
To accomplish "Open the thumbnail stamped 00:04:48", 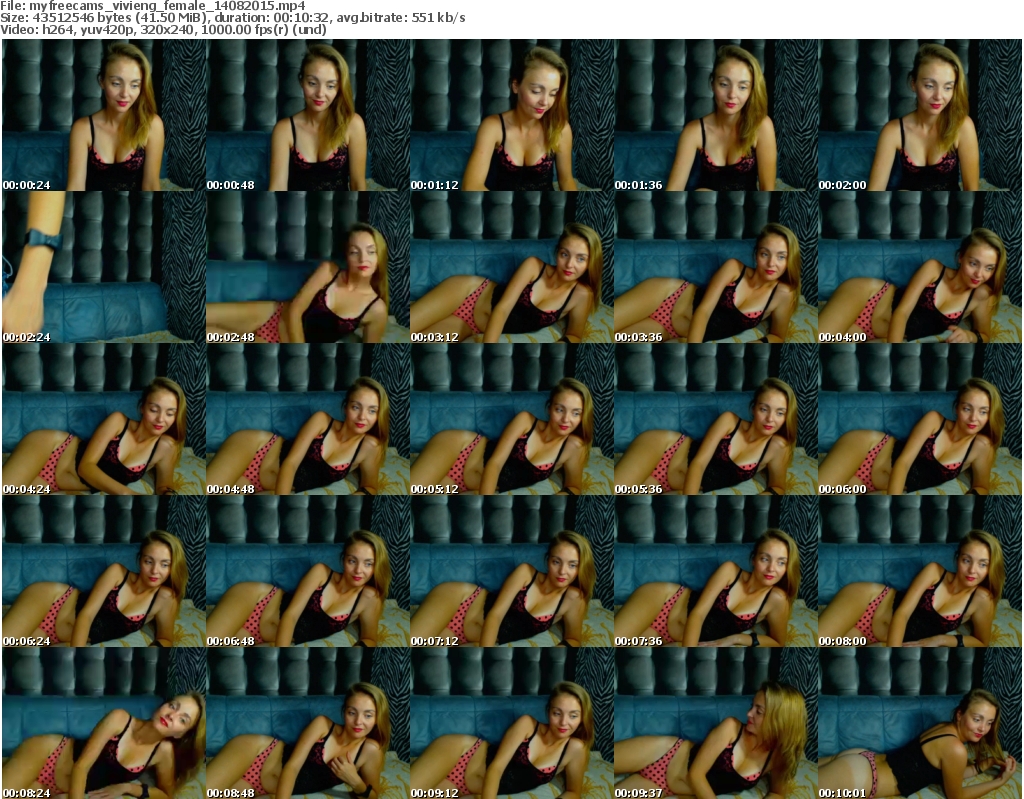I will [308, 419].
